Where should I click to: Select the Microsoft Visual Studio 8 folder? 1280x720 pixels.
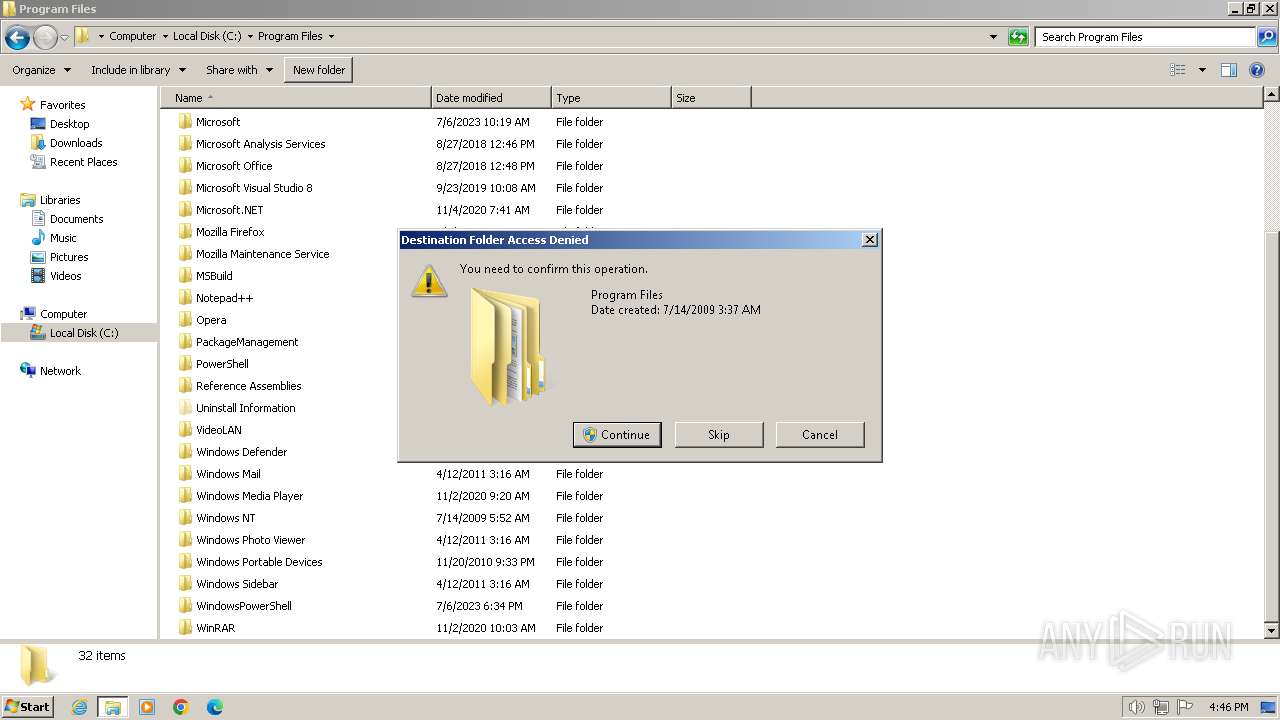pos(254,188)
